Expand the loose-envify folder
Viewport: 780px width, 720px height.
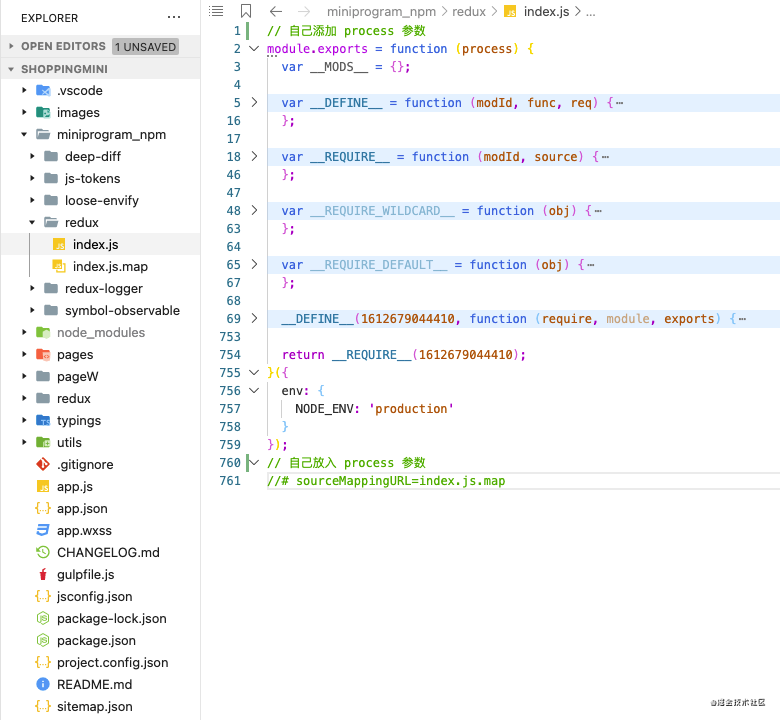32,200
